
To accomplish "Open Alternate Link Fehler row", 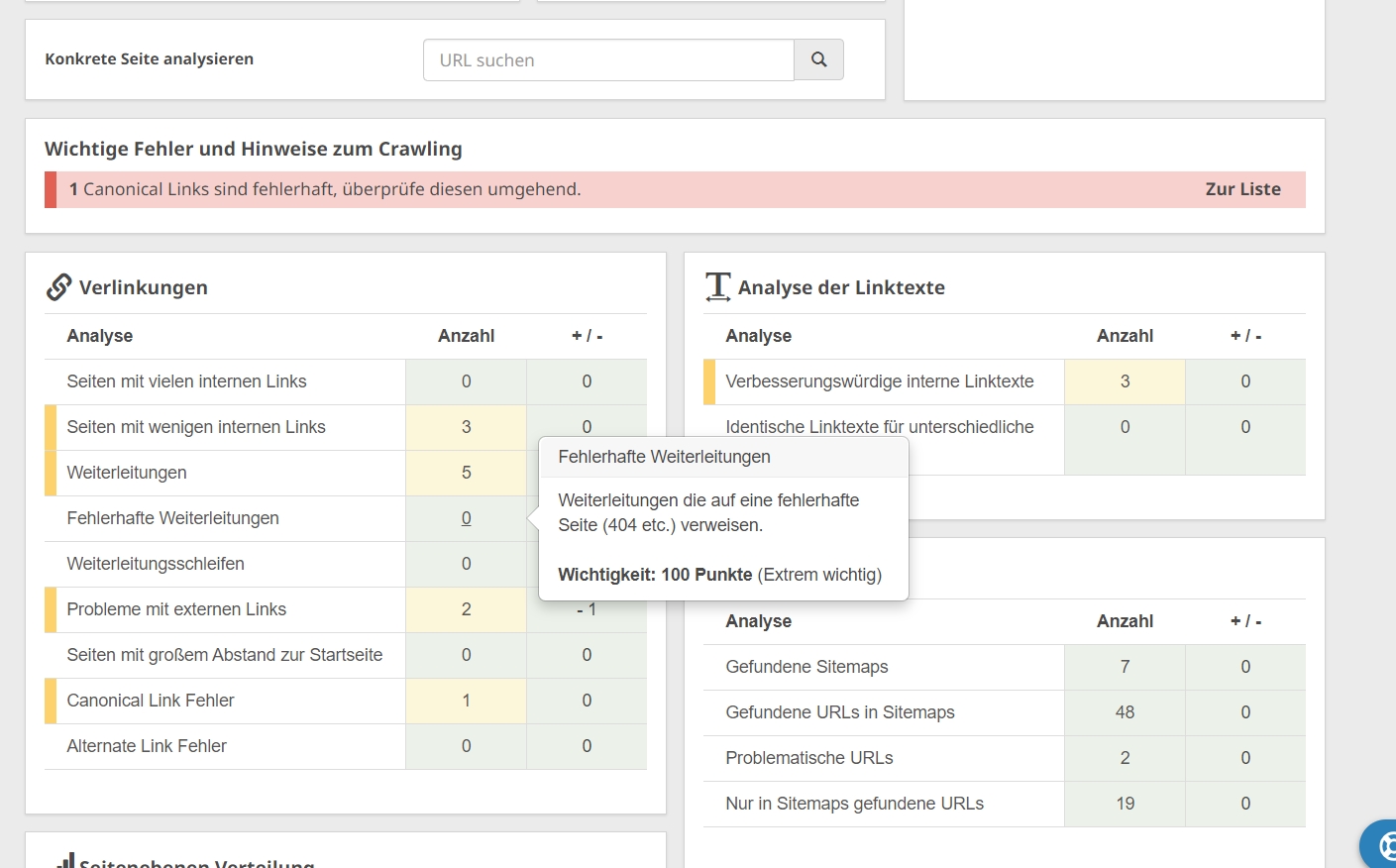I will coord(147,746).
